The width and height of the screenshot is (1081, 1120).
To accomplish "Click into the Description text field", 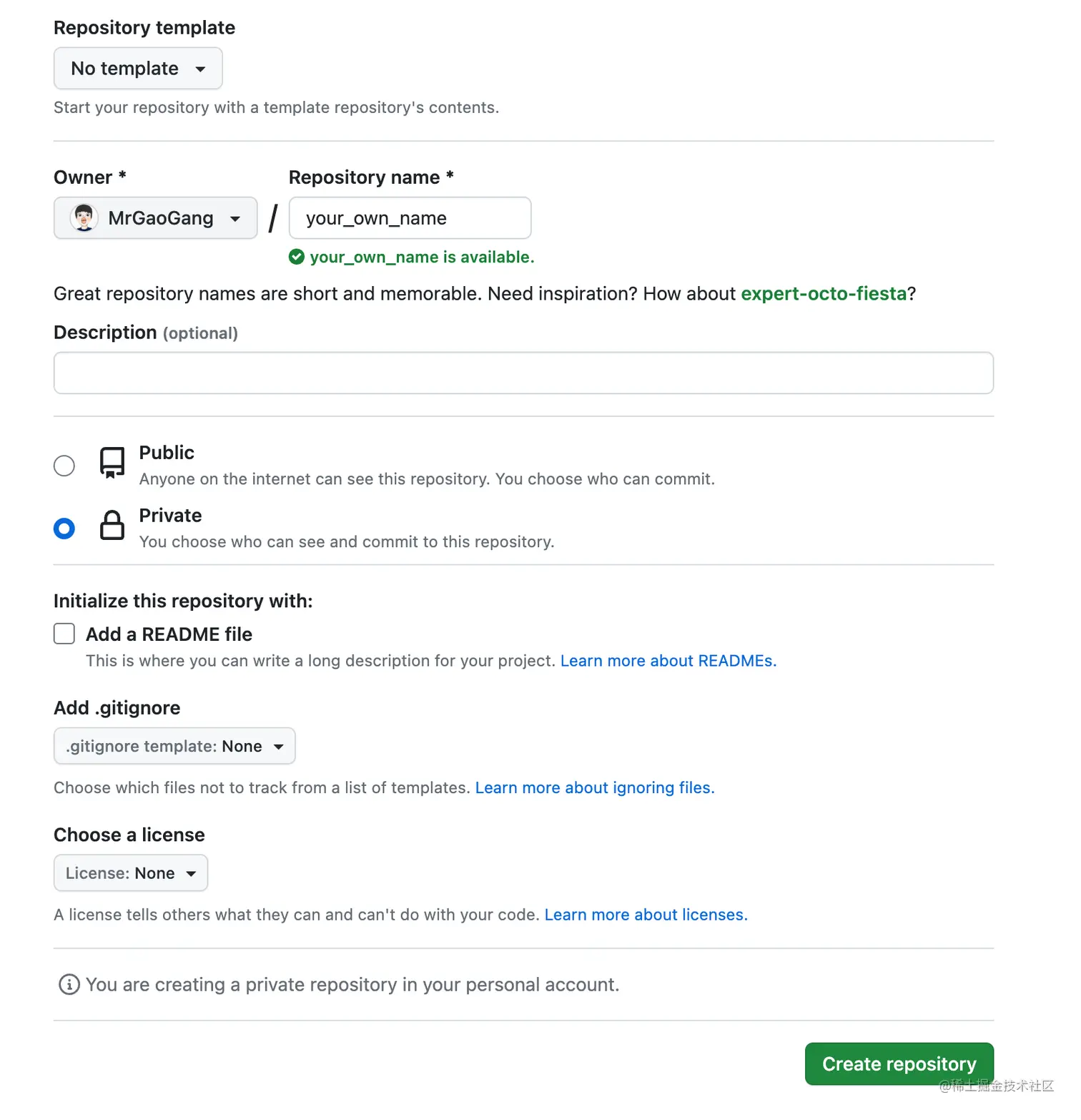I will [x=523, y=373].
